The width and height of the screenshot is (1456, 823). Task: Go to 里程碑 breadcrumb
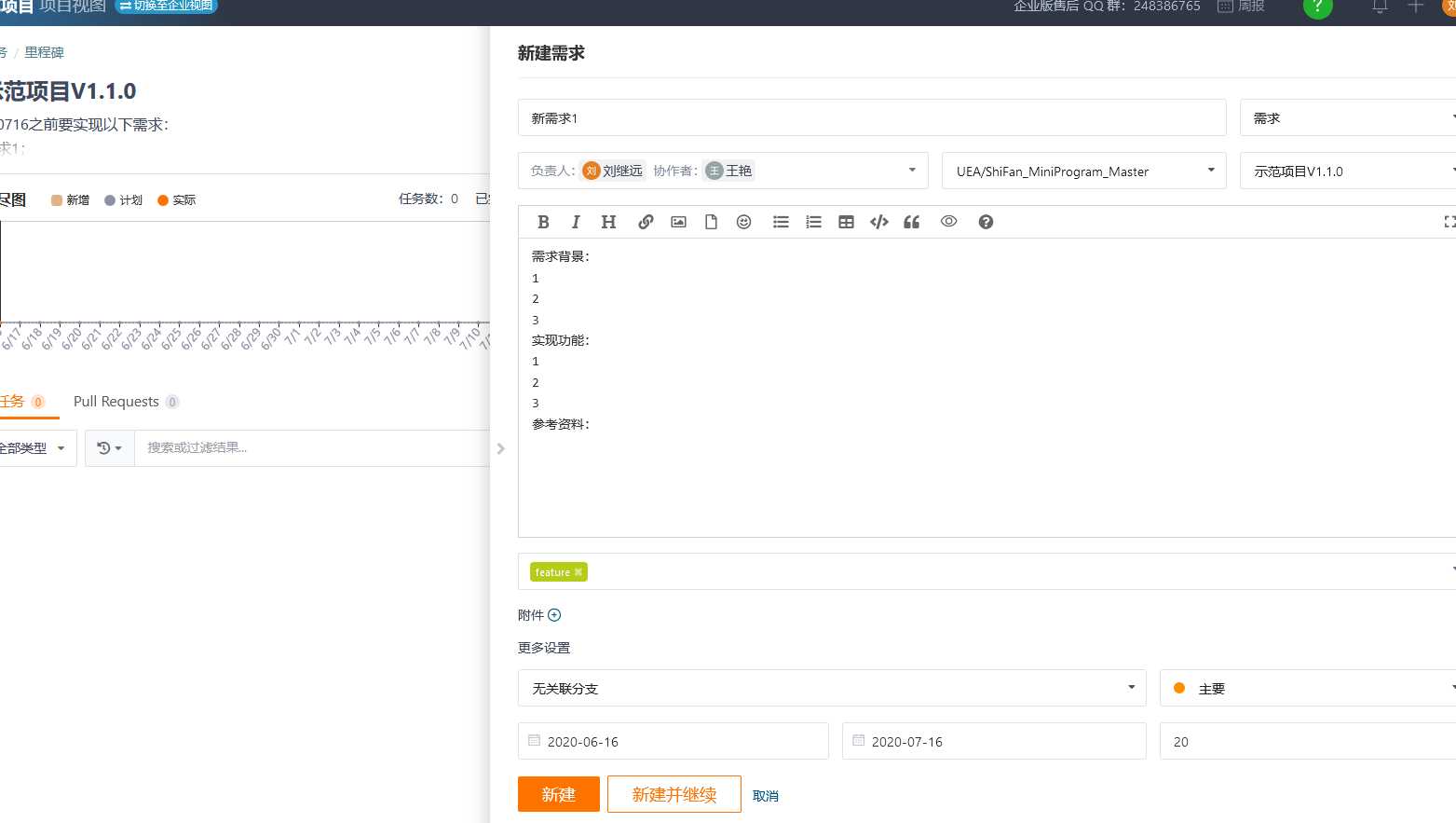(x=44, y=53)
